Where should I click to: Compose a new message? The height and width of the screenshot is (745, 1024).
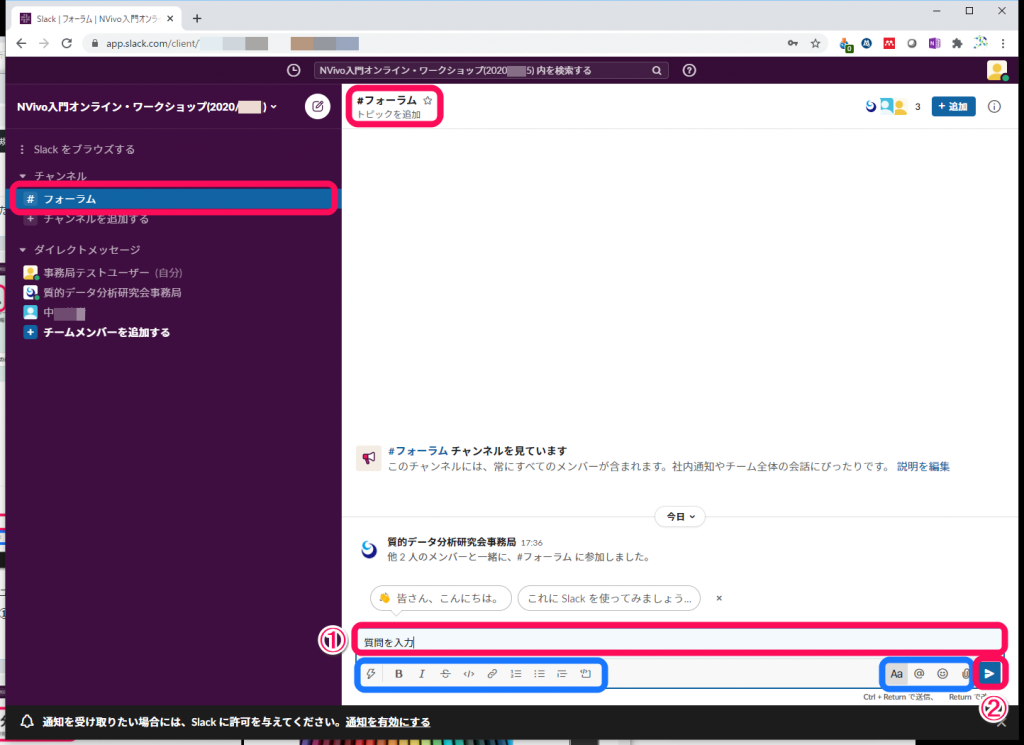[317, 106]
